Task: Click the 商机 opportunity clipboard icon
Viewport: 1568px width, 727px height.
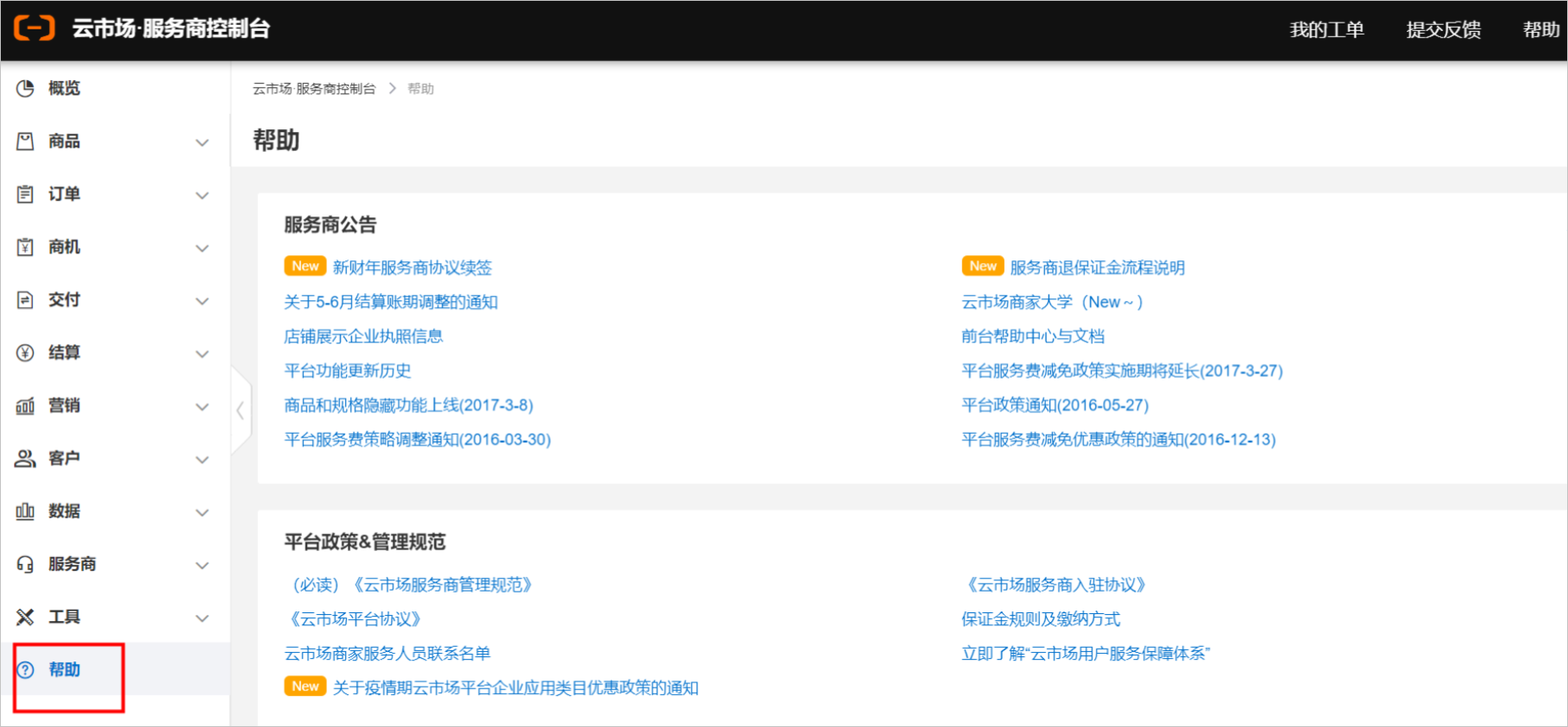Action: [x=25, y=248]
